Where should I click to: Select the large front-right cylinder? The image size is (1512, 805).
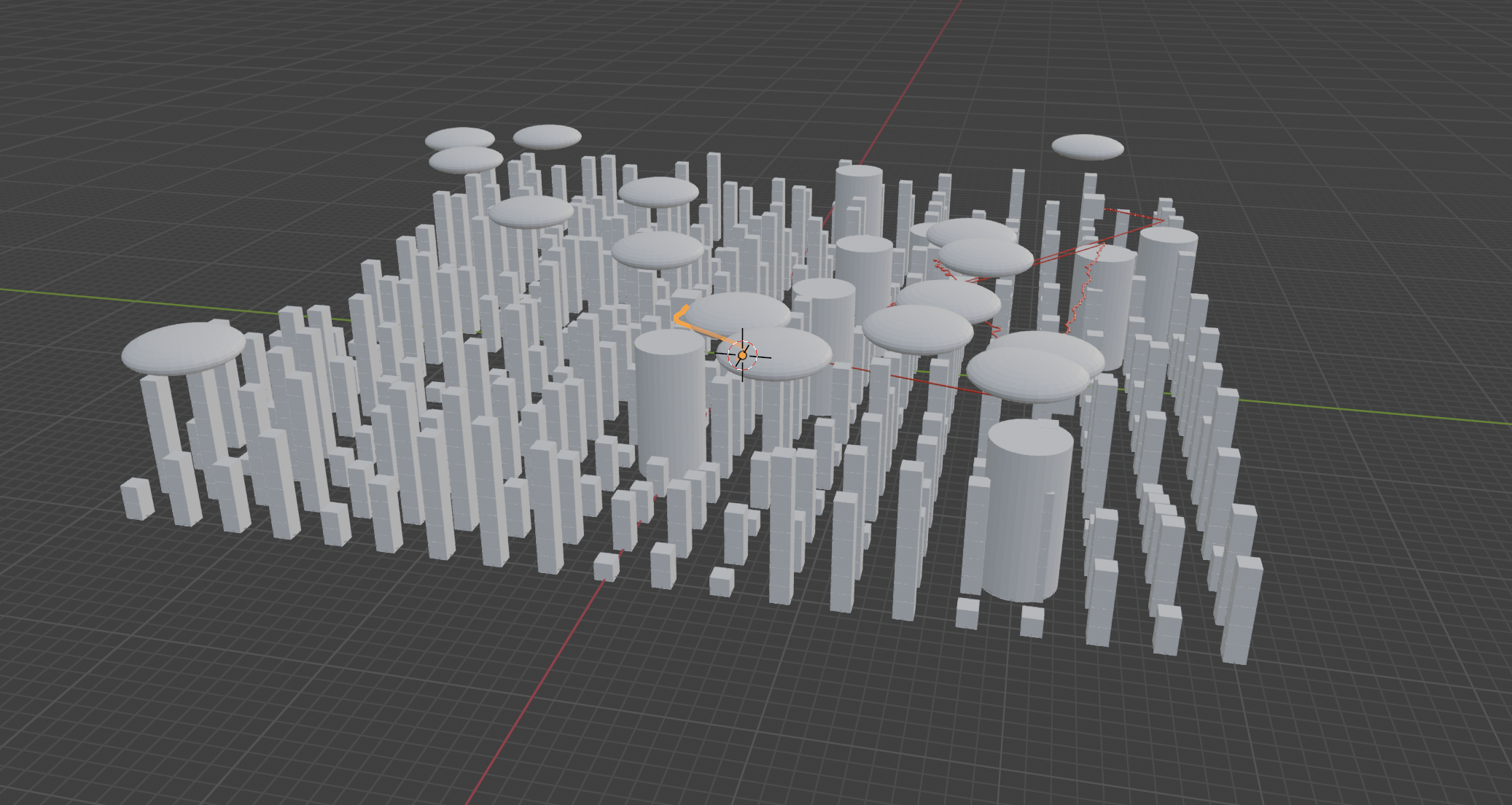click(1028, 510)
